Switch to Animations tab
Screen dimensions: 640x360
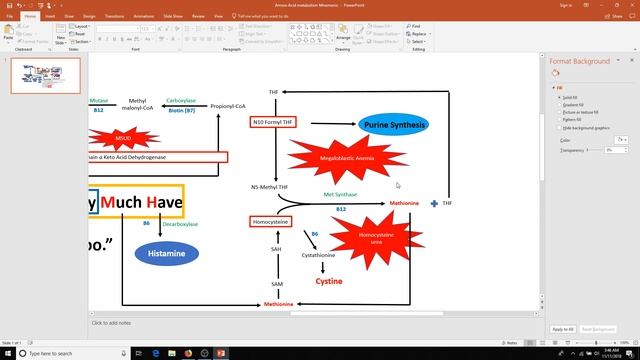(x=144, y=16)
